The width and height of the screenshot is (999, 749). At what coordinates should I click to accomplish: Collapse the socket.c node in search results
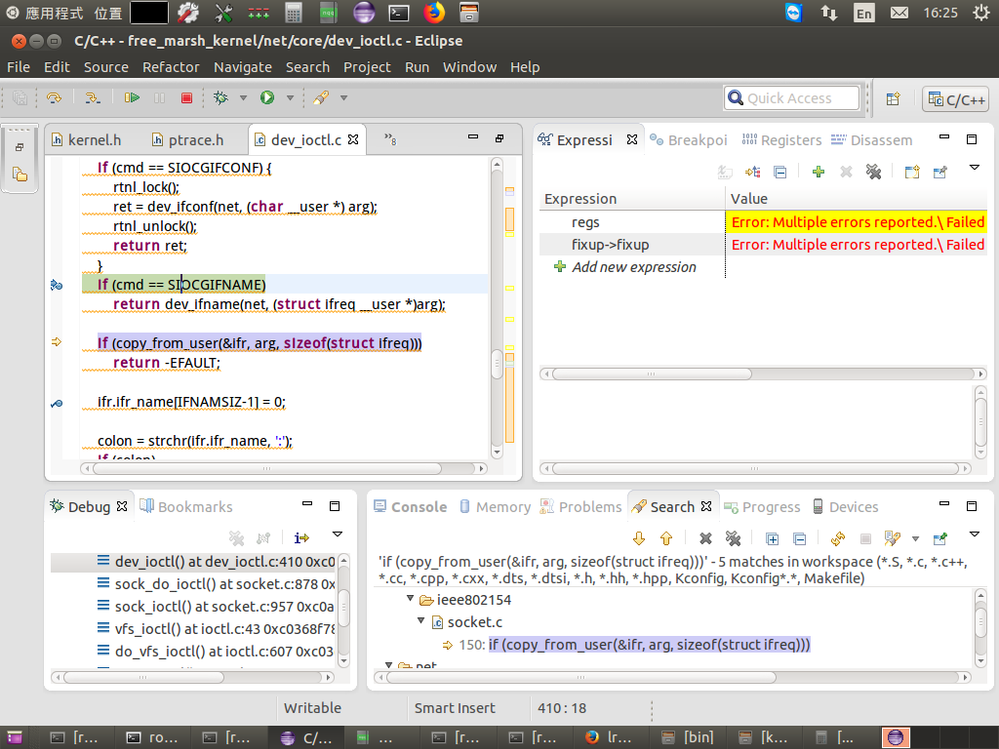click(421, 620)
